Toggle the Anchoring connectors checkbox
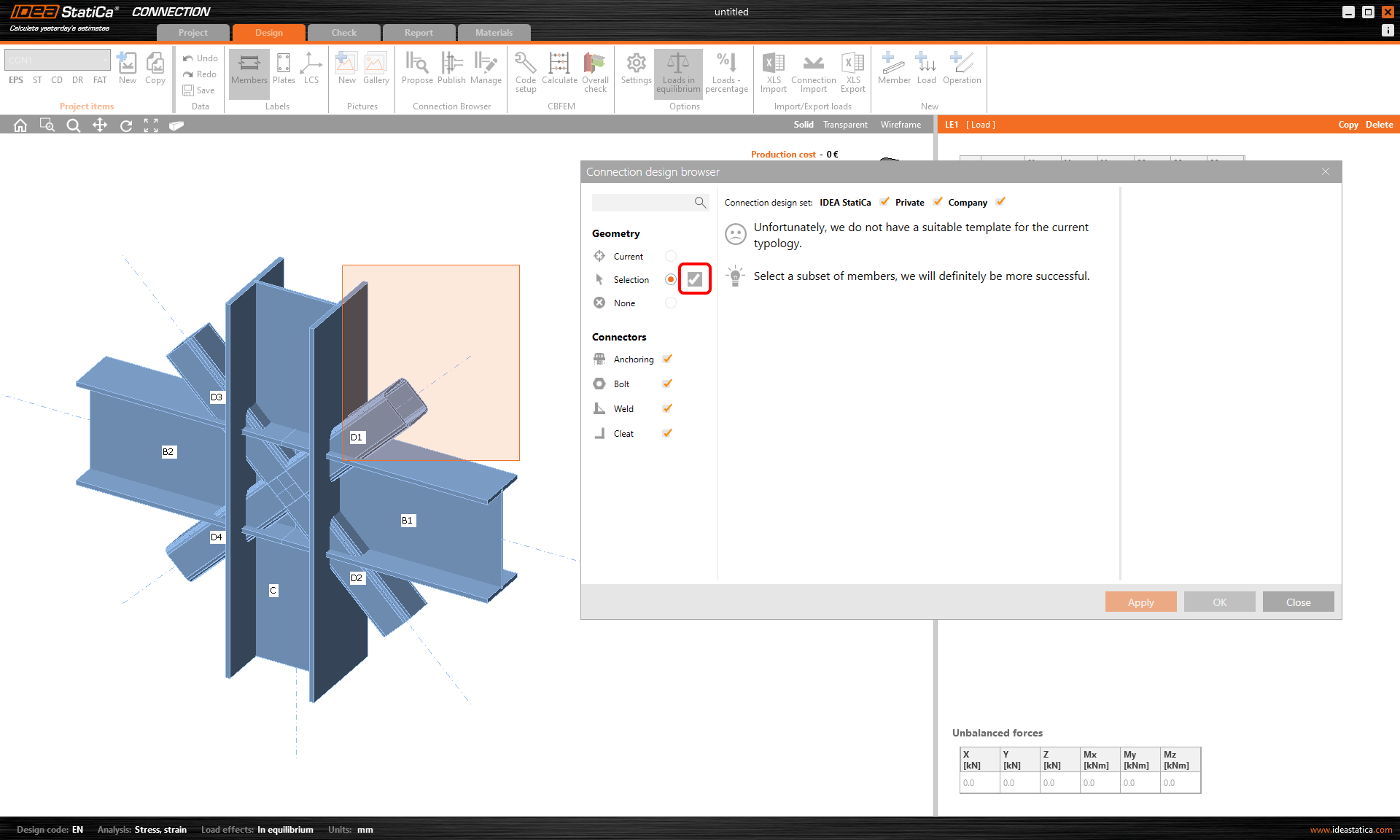The height and width of the screenshot is (840, 1400). [667, 359]
